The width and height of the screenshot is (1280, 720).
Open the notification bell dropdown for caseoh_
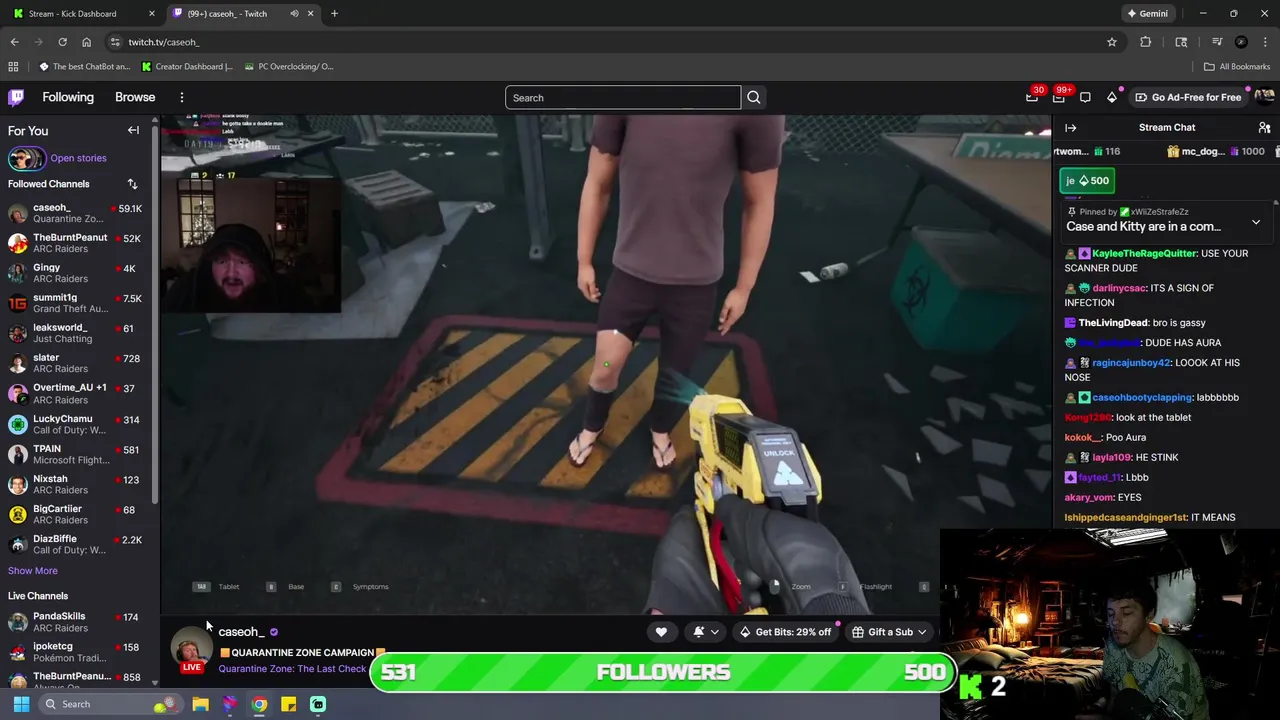tap(705, 632)
